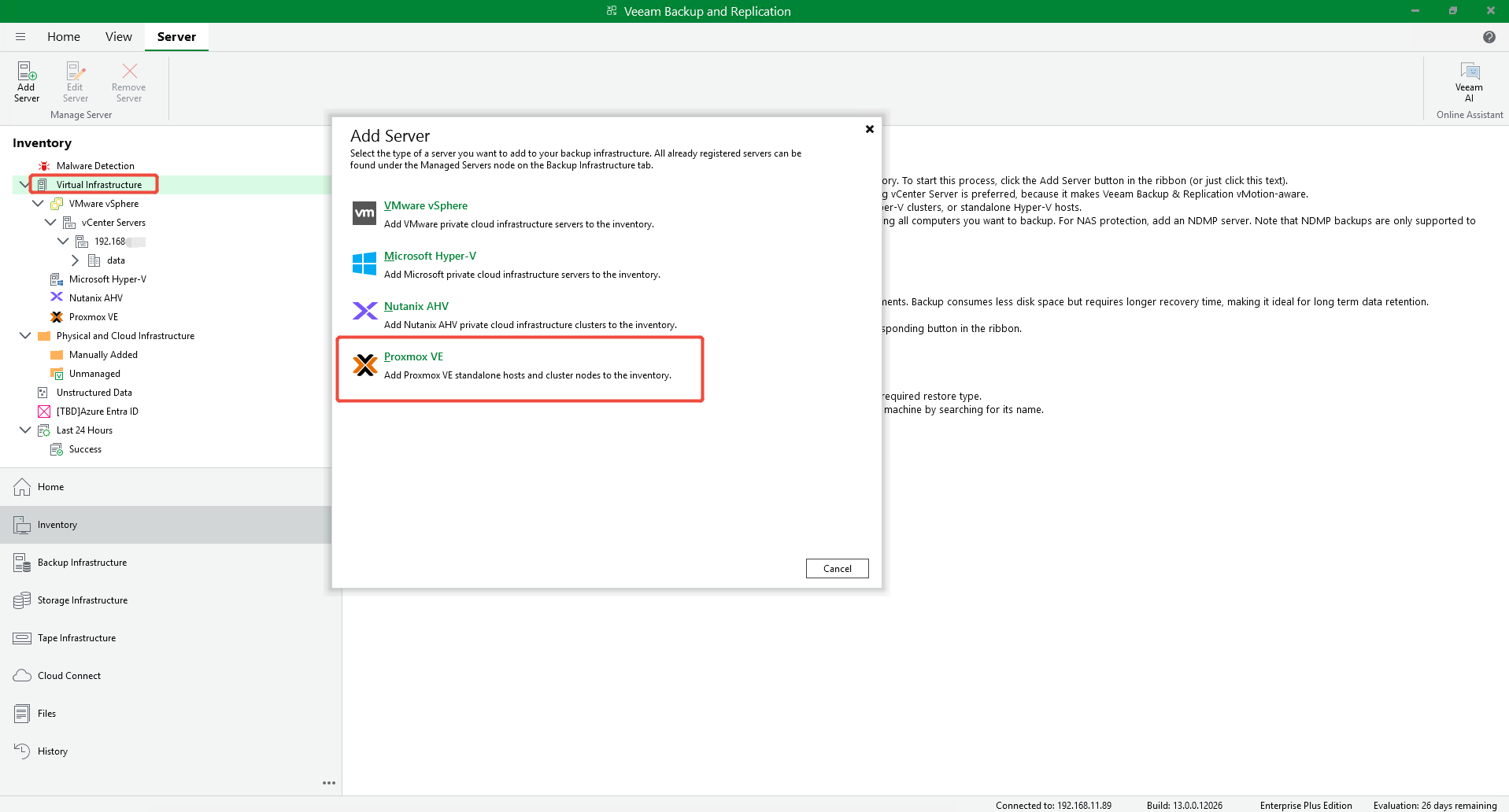This screenshot has width=1509, height=812.
Task: Click the Edit Server ribbon icon
Action: [76, 72]
